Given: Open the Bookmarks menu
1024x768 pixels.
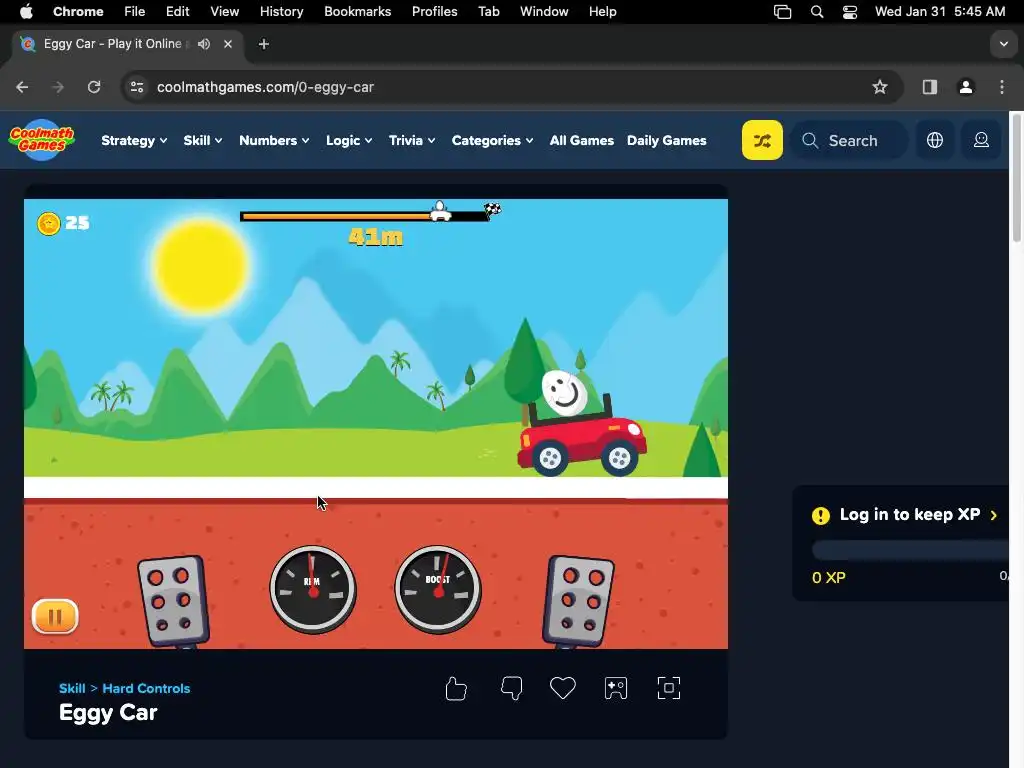Looking at the screenshot, I should pyautogui.click(x=357, y=11).
